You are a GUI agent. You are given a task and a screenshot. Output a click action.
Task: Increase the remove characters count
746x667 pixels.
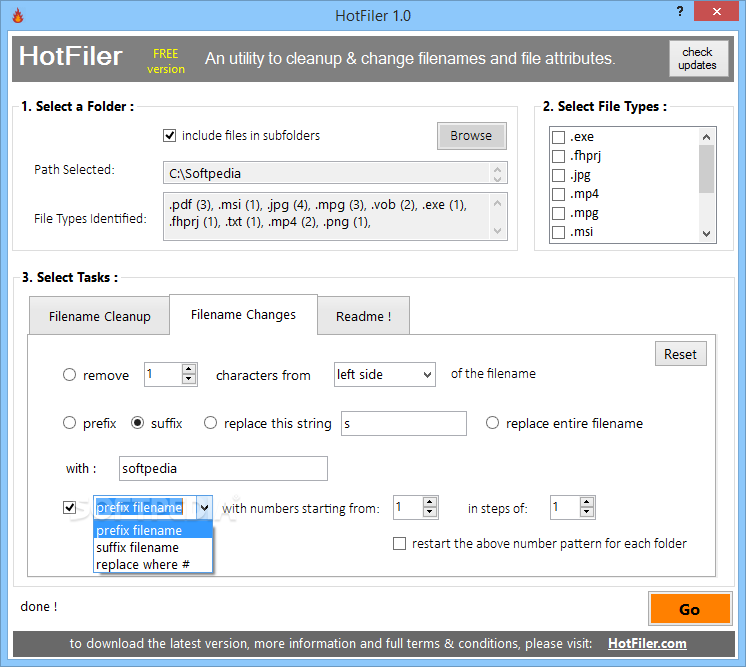[189, 369]
